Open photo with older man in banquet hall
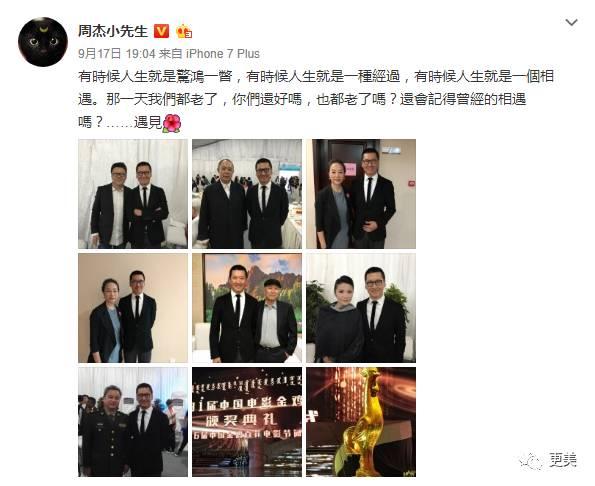 pyautogui.click(x=247, y=194)
